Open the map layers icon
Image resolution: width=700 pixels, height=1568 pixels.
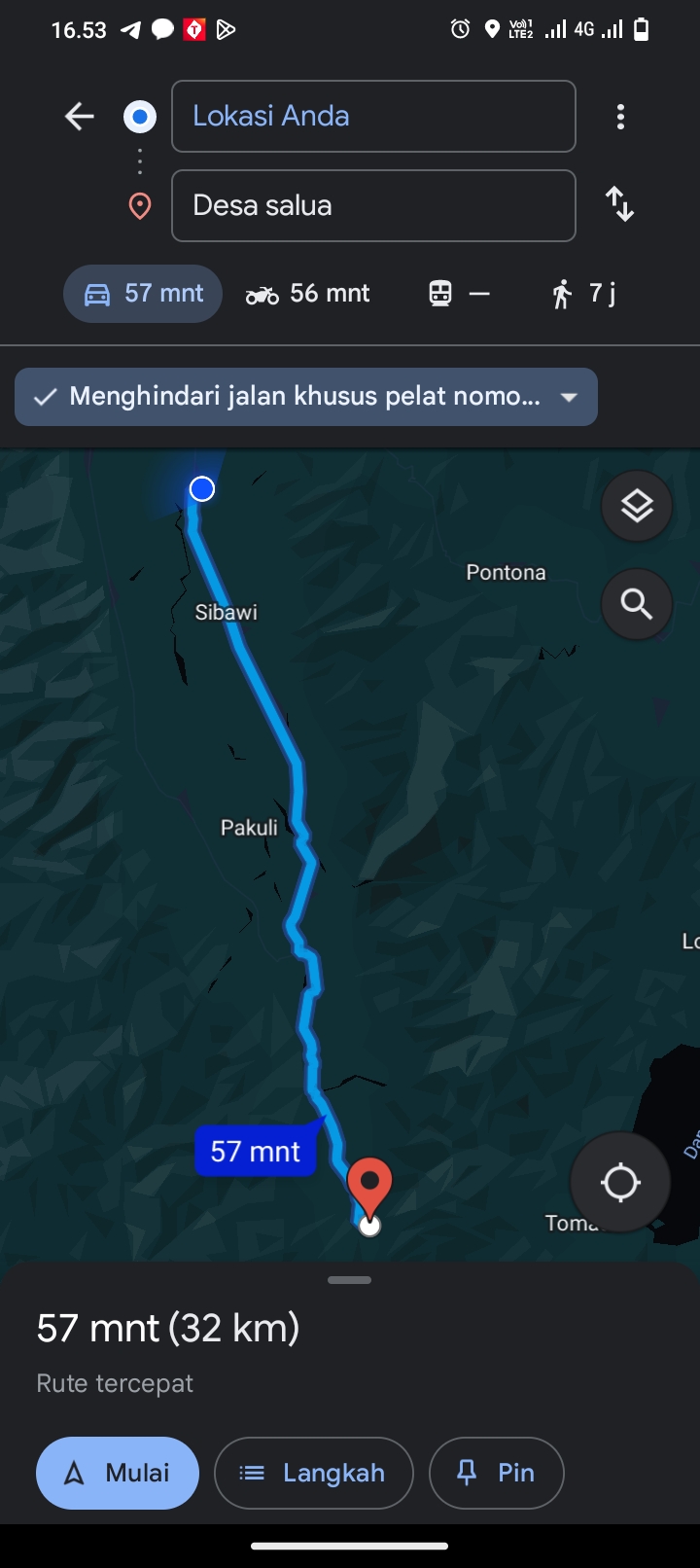(637, 506)
